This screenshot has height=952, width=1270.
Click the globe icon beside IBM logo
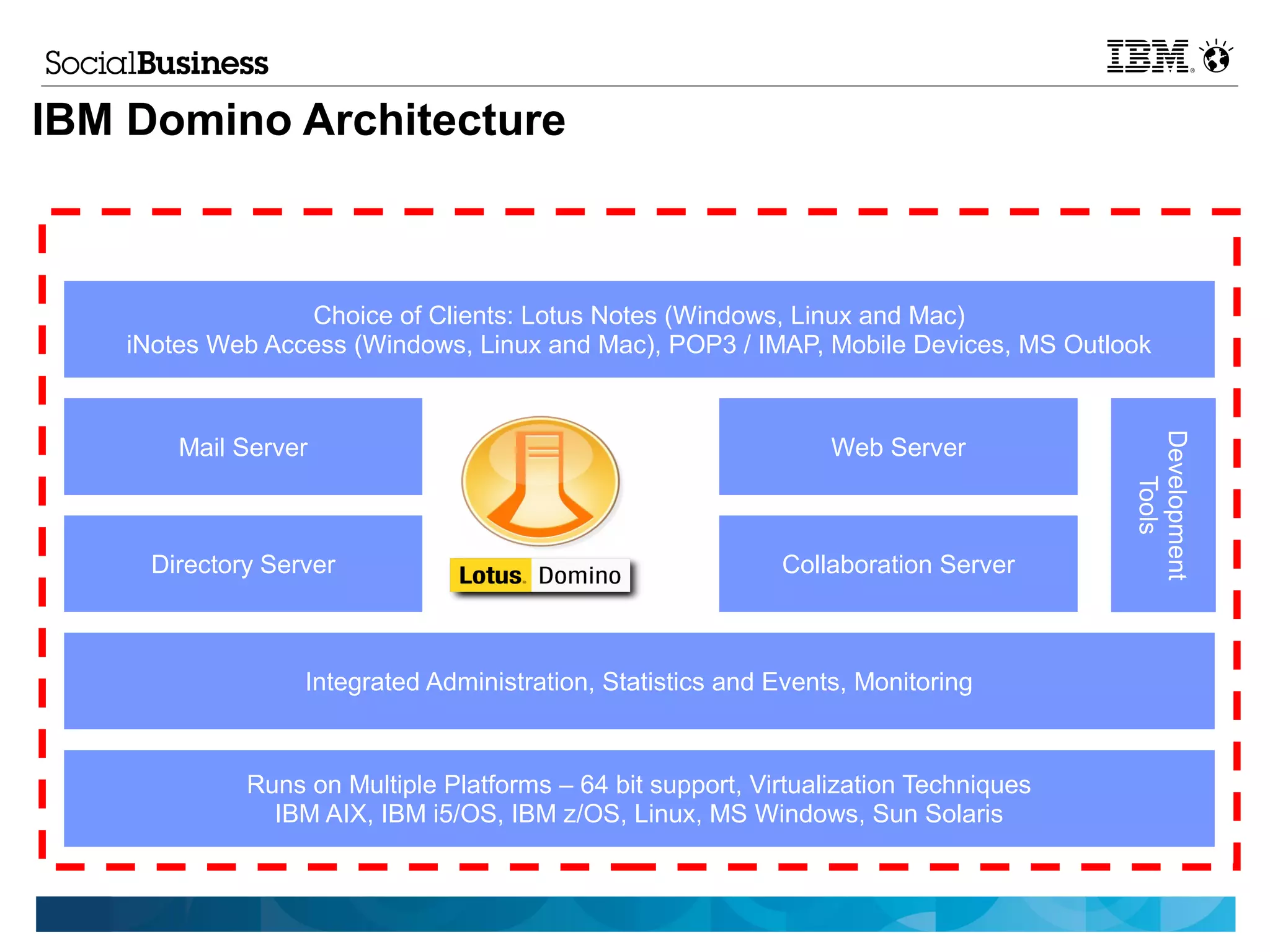[x=1216, y=56]
